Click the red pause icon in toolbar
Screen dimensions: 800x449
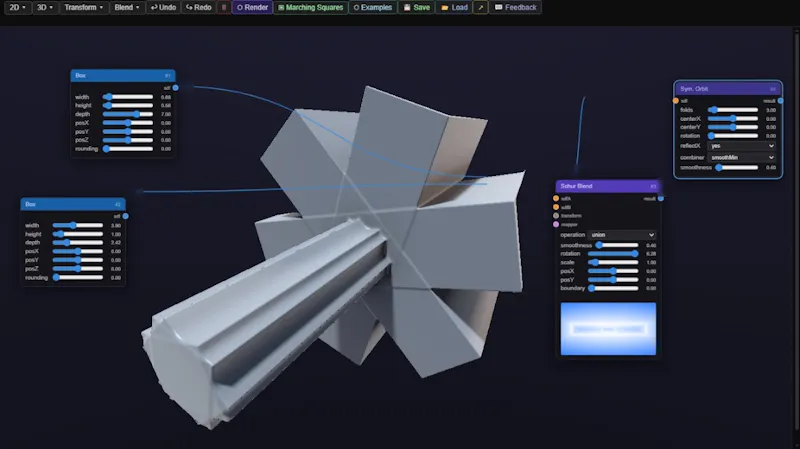point(223,7)
